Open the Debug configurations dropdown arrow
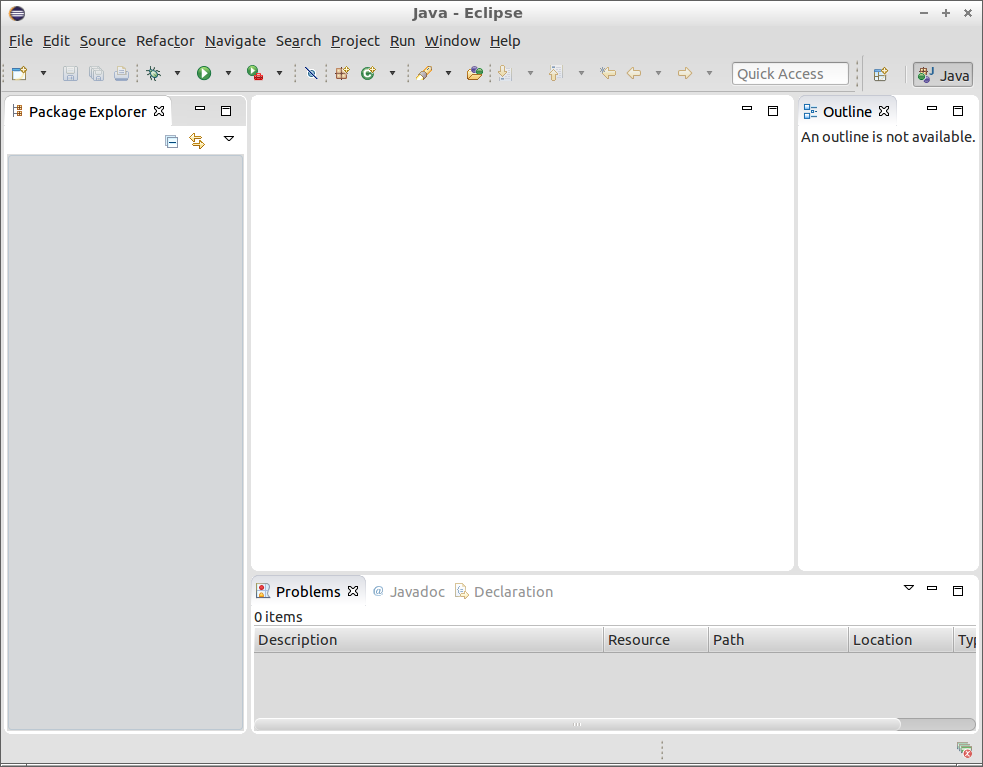The width and height of the screenshot is (983, 767). tap(177, 73)
